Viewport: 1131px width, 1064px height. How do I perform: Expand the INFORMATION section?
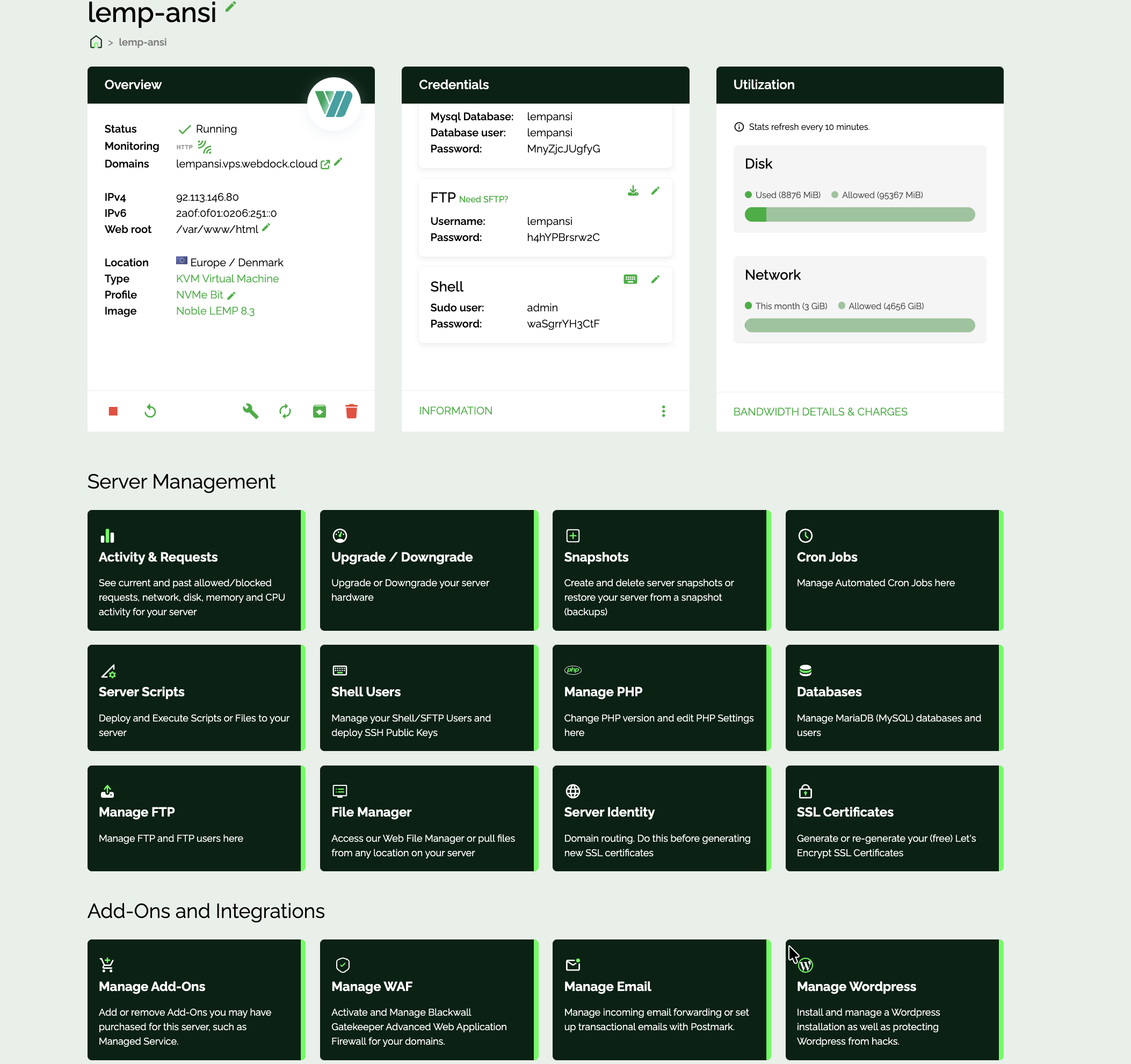[455, 411]
